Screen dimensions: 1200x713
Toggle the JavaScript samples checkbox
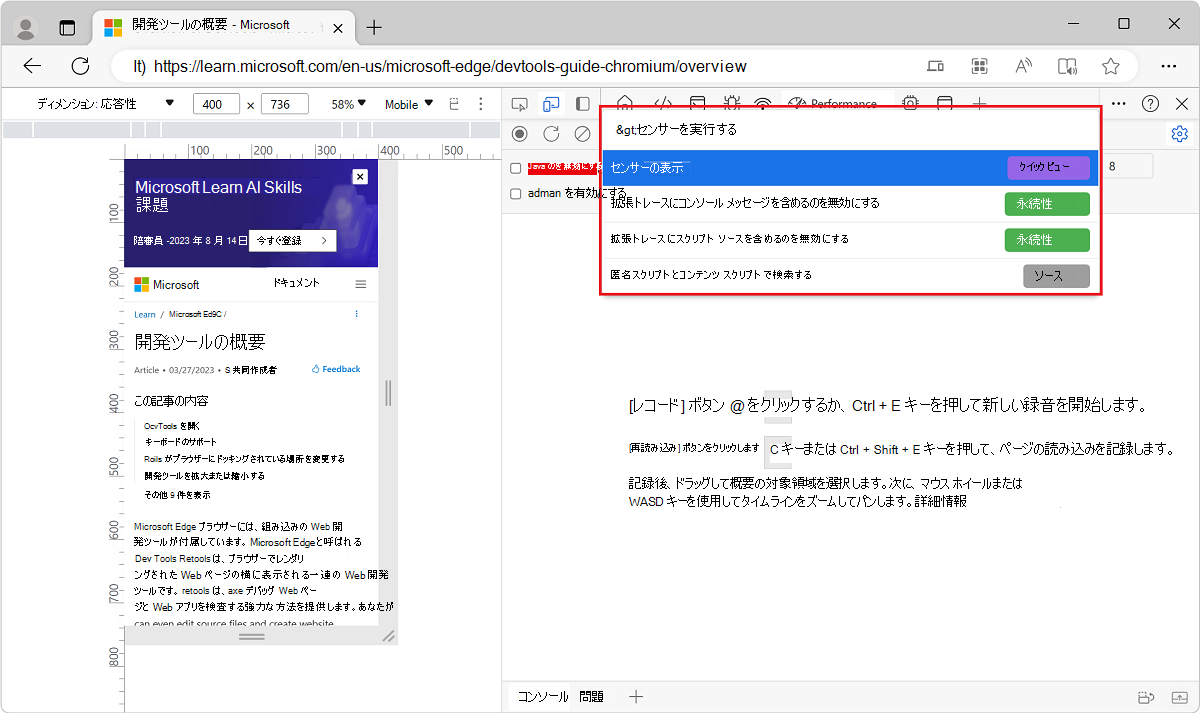pos(516,168)
